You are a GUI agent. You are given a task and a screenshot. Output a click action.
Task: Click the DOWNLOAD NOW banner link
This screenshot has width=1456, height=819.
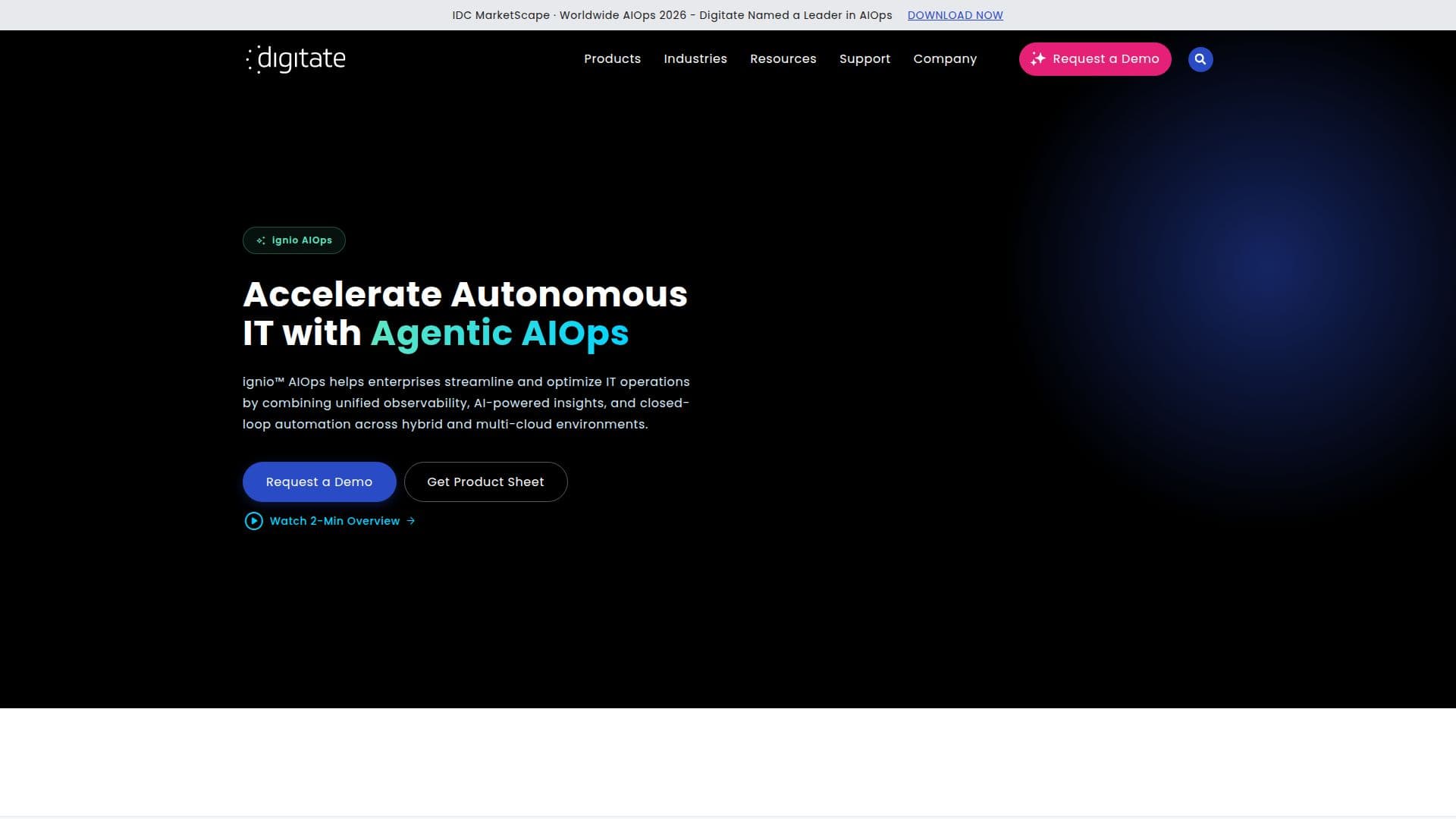[955, 15]
